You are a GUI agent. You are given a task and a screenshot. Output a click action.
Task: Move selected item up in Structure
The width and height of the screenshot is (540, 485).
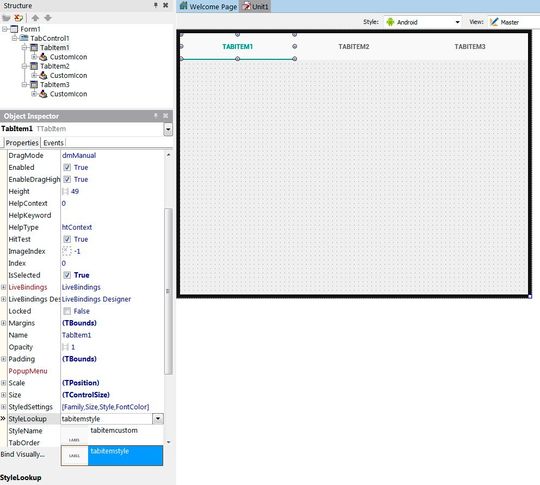pos(35,18)
